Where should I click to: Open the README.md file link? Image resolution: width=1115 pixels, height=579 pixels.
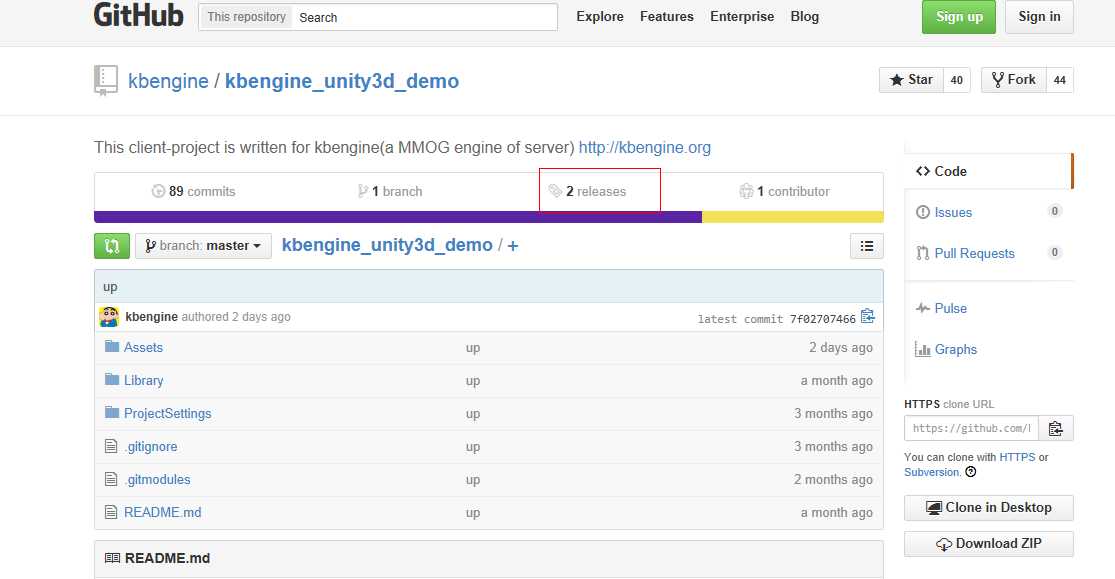coord(162,512)
